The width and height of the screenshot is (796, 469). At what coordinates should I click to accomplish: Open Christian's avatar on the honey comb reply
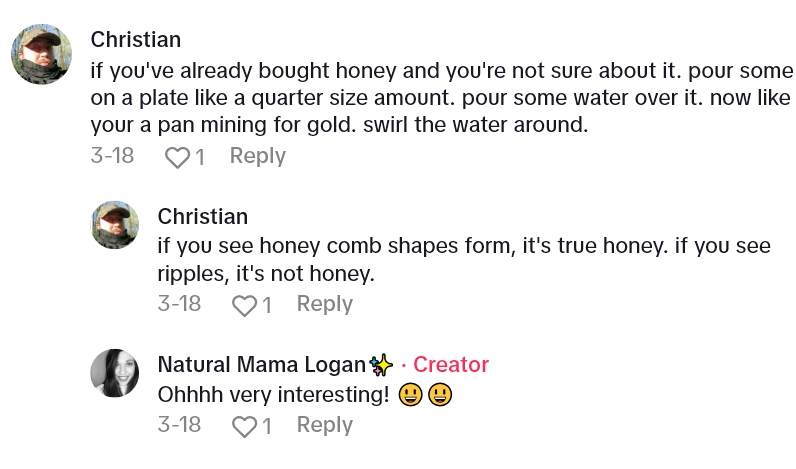pyautogui.click(x=114, y=224)
